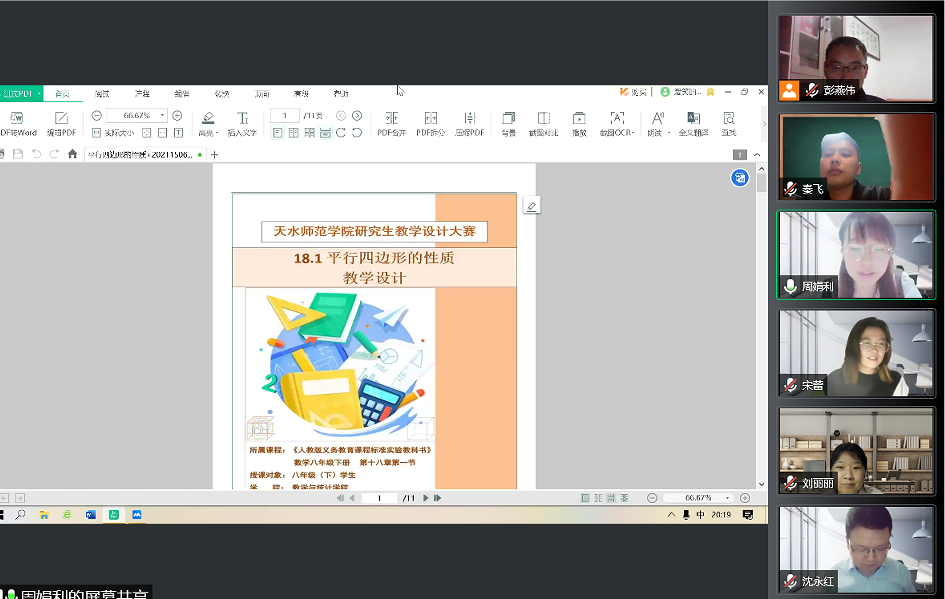Click the home icon beside document tab

[x=72, y=154]
